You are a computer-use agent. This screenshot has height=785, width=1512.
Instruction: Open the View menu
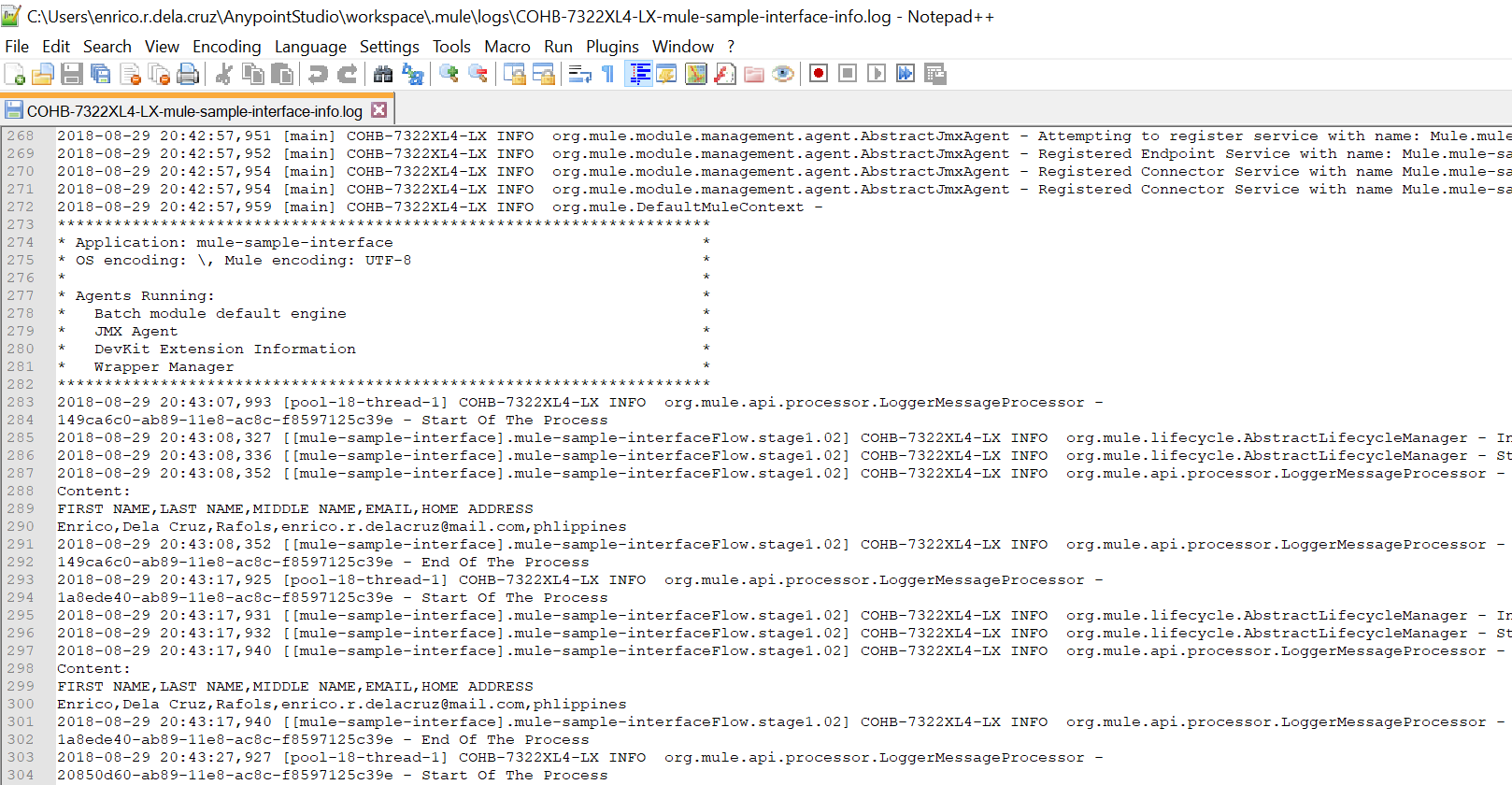tap(162, 47)
